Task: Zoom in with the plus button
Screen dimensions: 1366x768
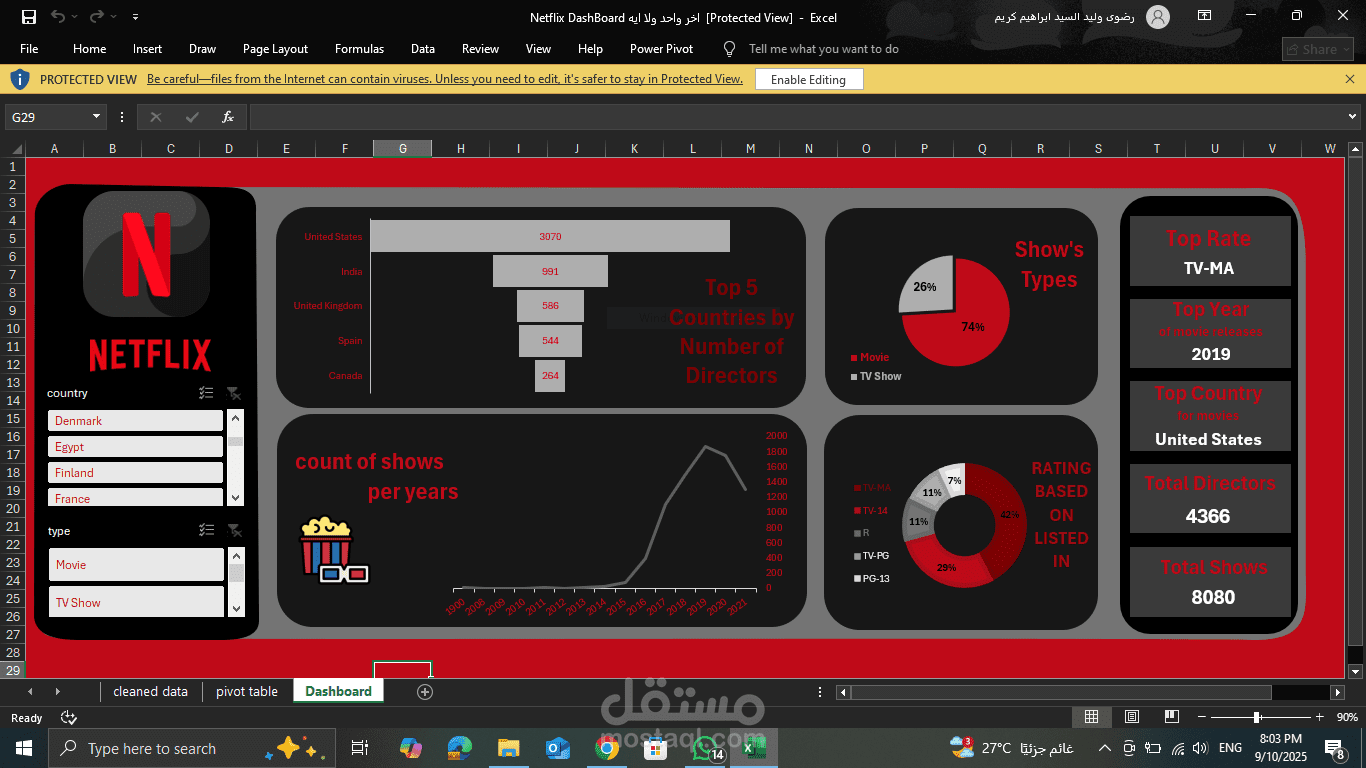Action: tap(1320, 717)
